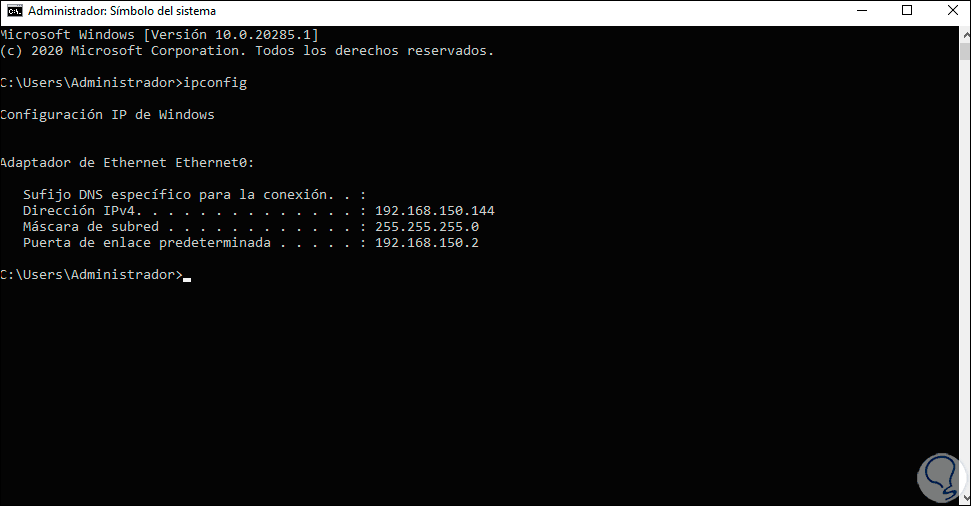Open the Command Prompt system menu icon
This screenshot has height=506, width=971.
tap(14, 11)
